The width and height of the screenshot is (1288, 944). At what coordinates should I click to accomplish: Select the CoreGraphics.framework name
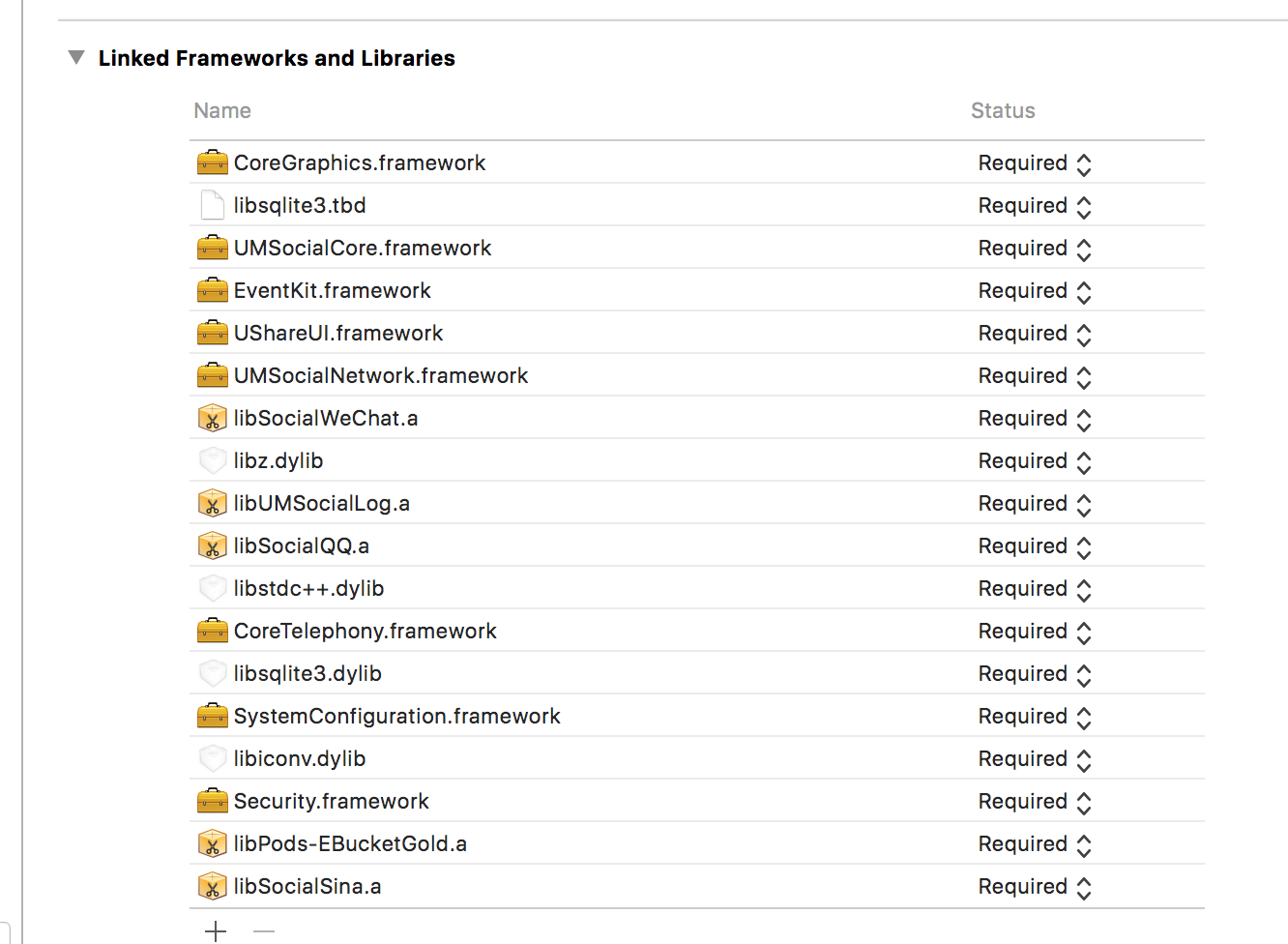[x=360, y=162]
